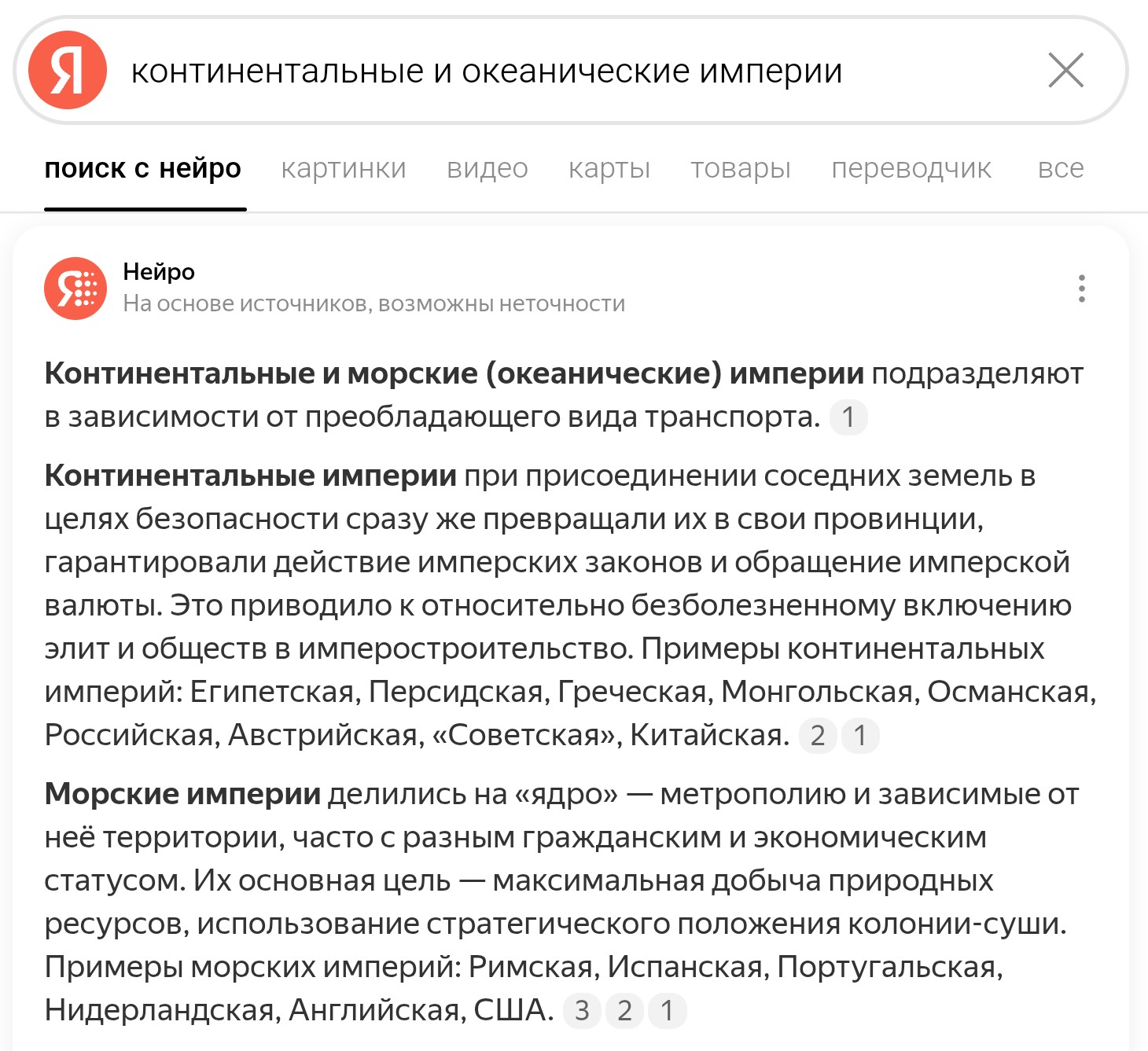Open source 2 after США
The width and height of the screenshot is (1148, 1051).
coord(624,1010)
